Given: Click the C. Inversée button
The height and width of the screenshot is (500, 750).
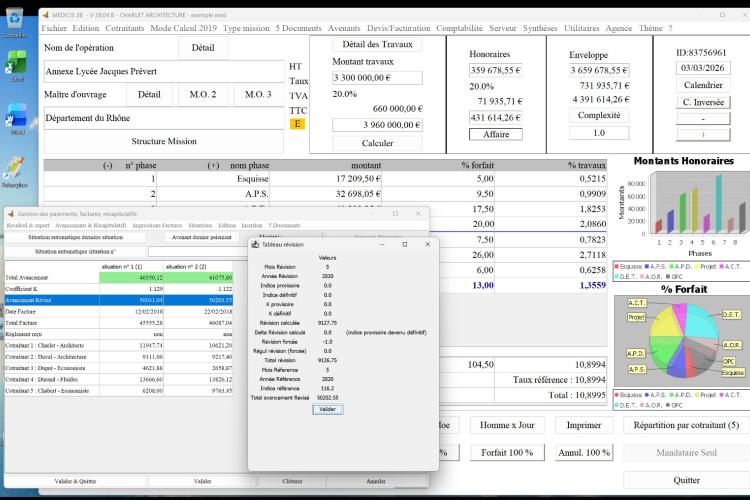Looking at the screenshot, I should pyautogui.click(x=703, y=102).
